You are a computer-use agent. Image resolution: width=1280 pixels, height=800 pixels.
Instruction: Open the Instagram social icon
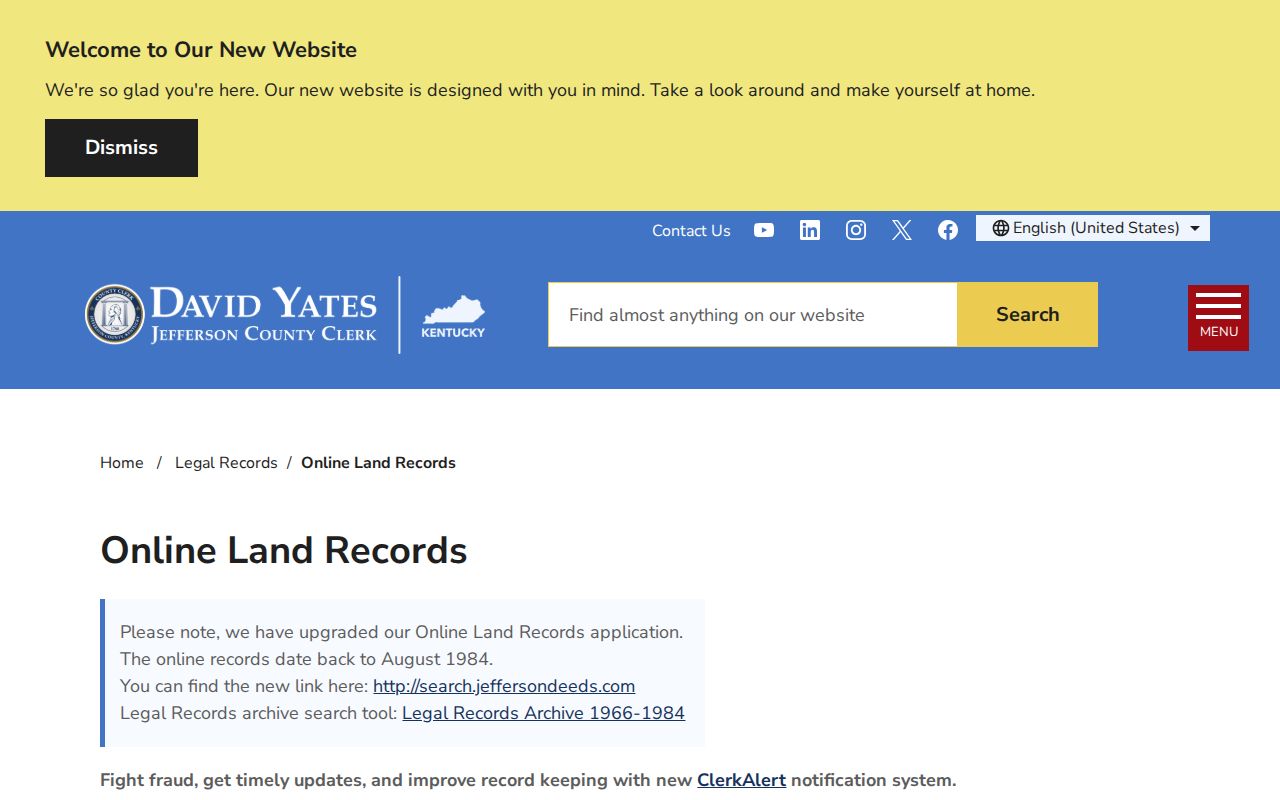coord(856,230)
